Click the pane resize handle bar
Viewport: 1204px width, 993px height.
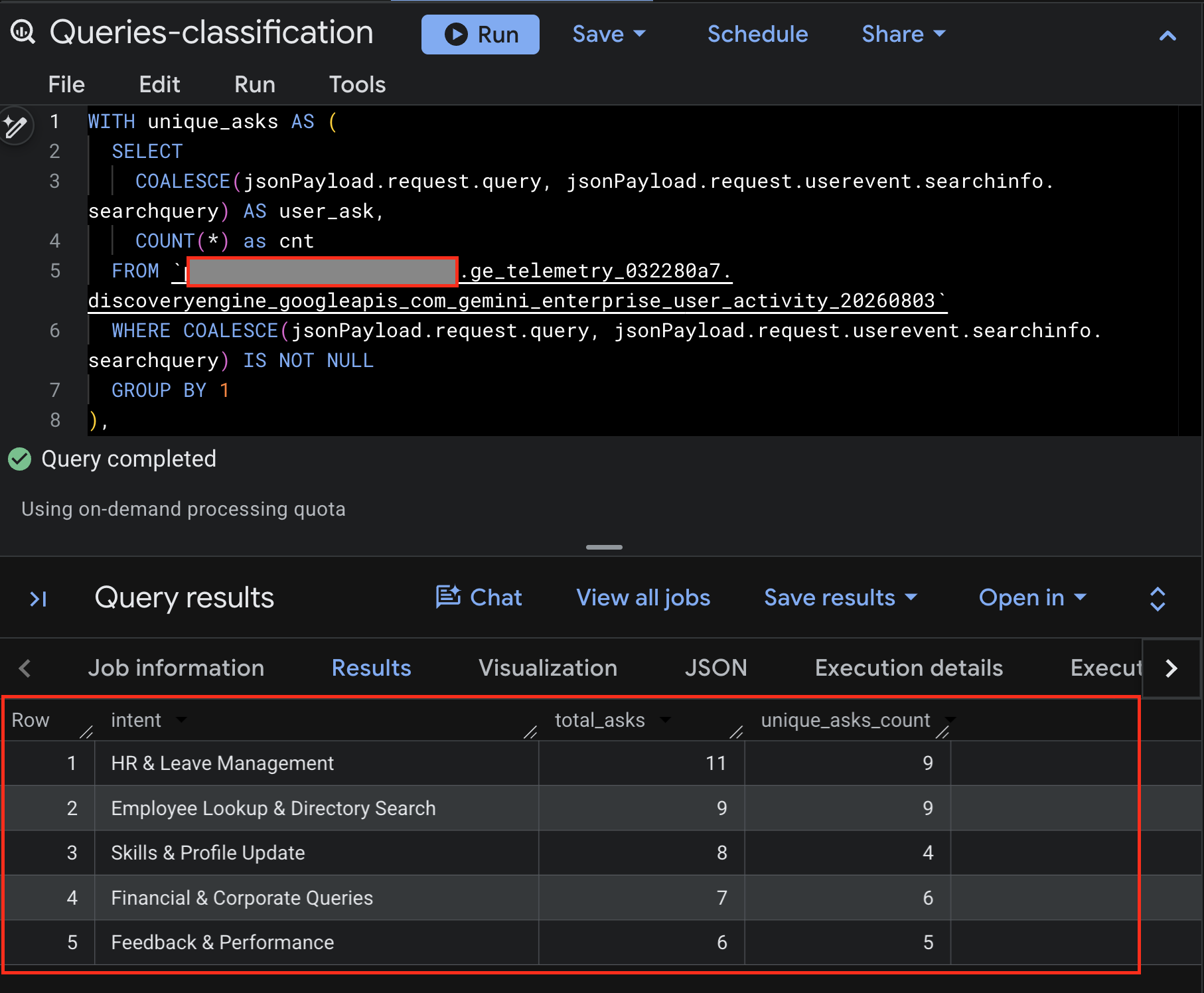coord(604,547)
